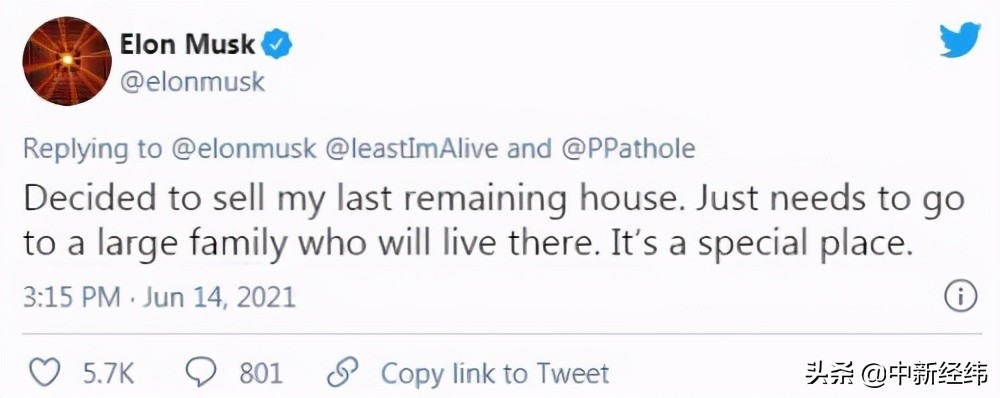The width and height of the screenshot is (1000, 398).
Task: Open @elonmusk in the Replying to line
Action: (244, 149)
